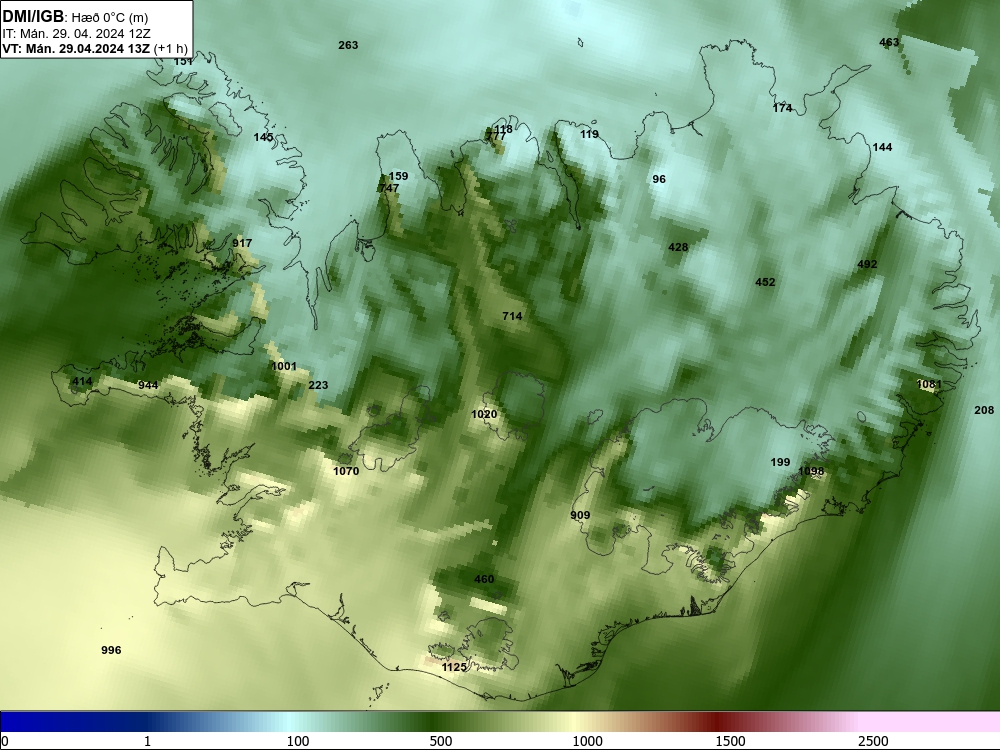Click the 1070 height label
The image size is (1000, 750).
point(346,471)
